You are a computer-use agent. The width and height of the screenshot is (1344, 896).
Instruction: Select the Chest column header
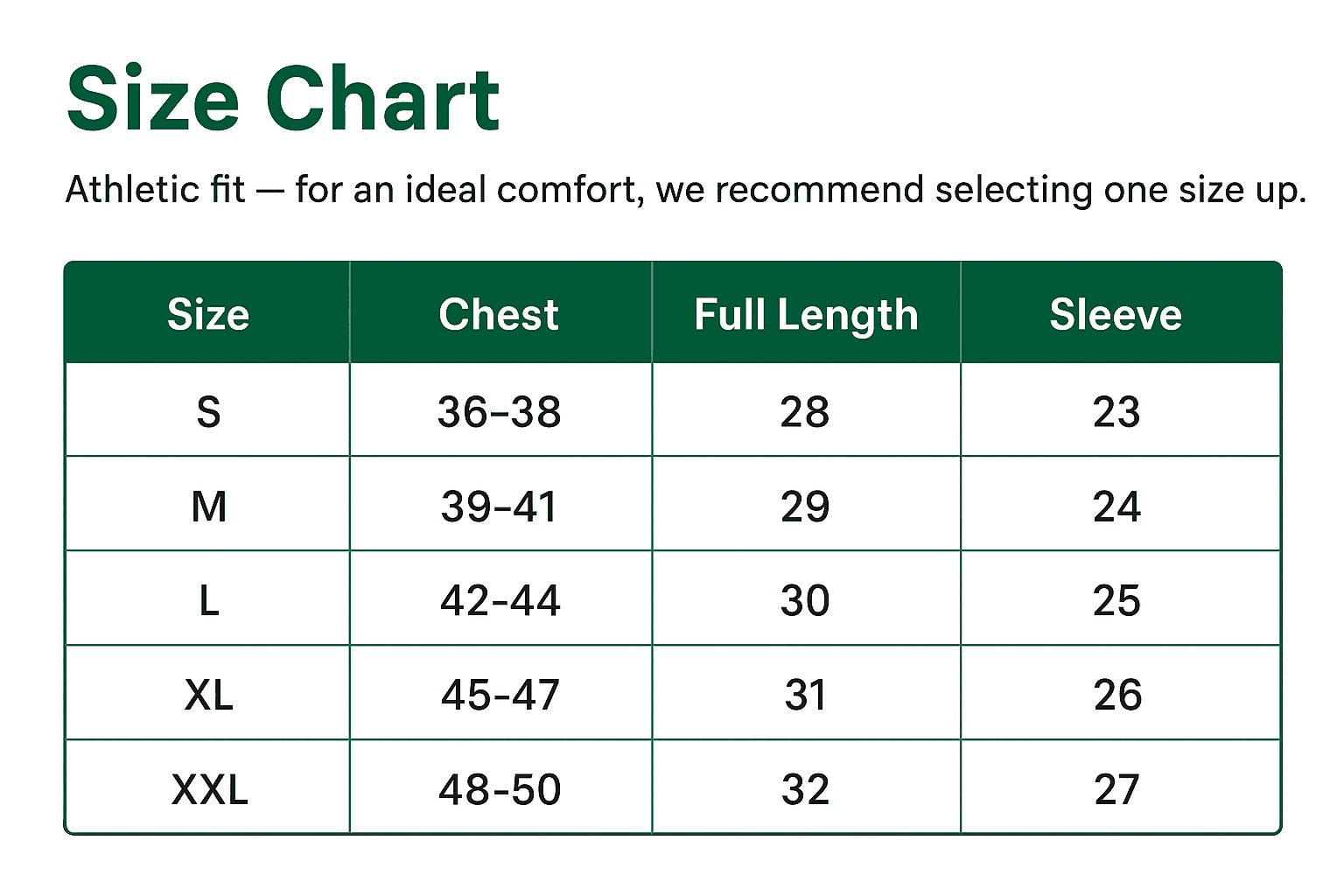499,315
